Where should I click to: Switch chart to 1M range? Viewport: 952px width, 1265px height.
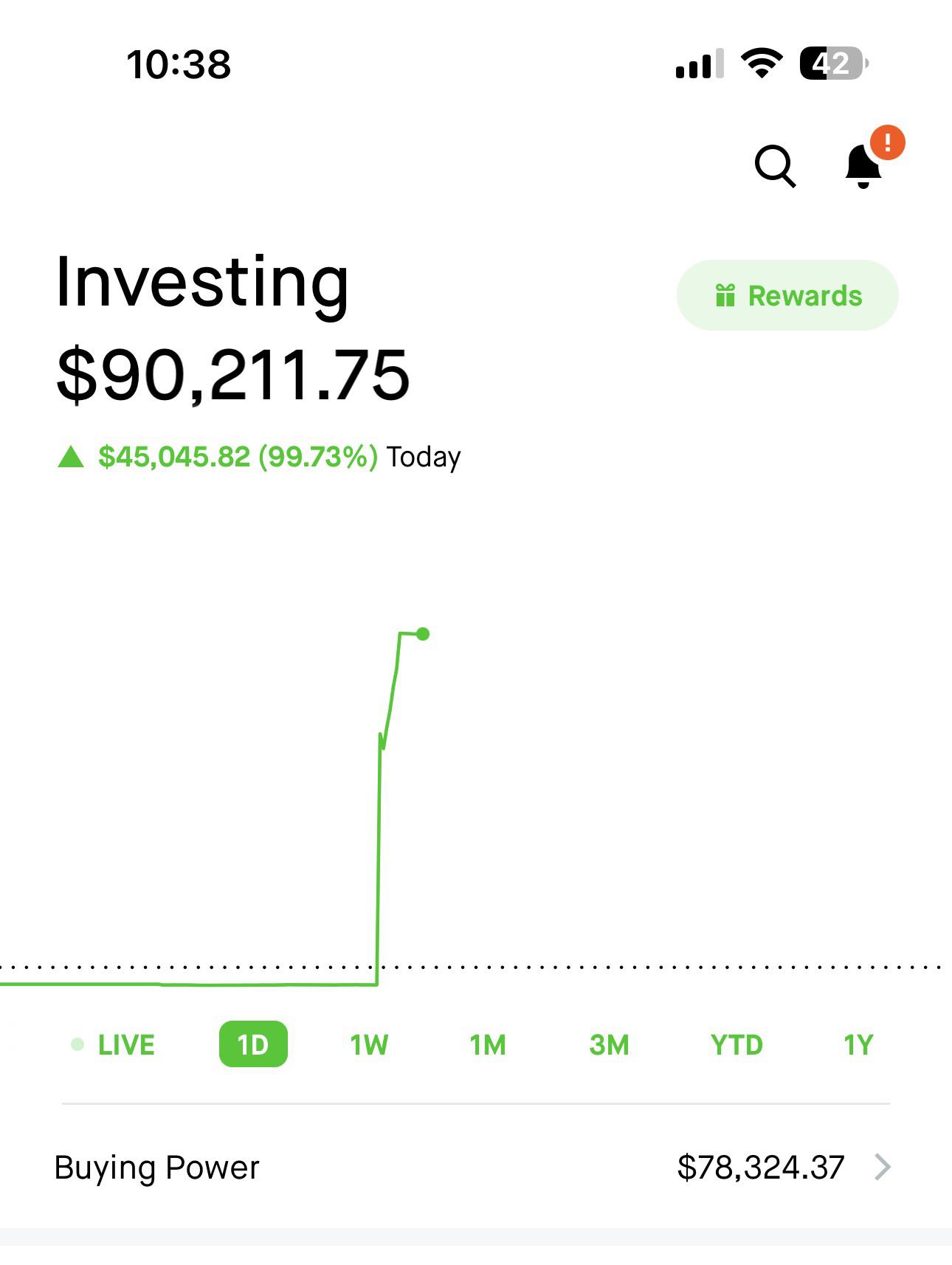point(488,1045)
